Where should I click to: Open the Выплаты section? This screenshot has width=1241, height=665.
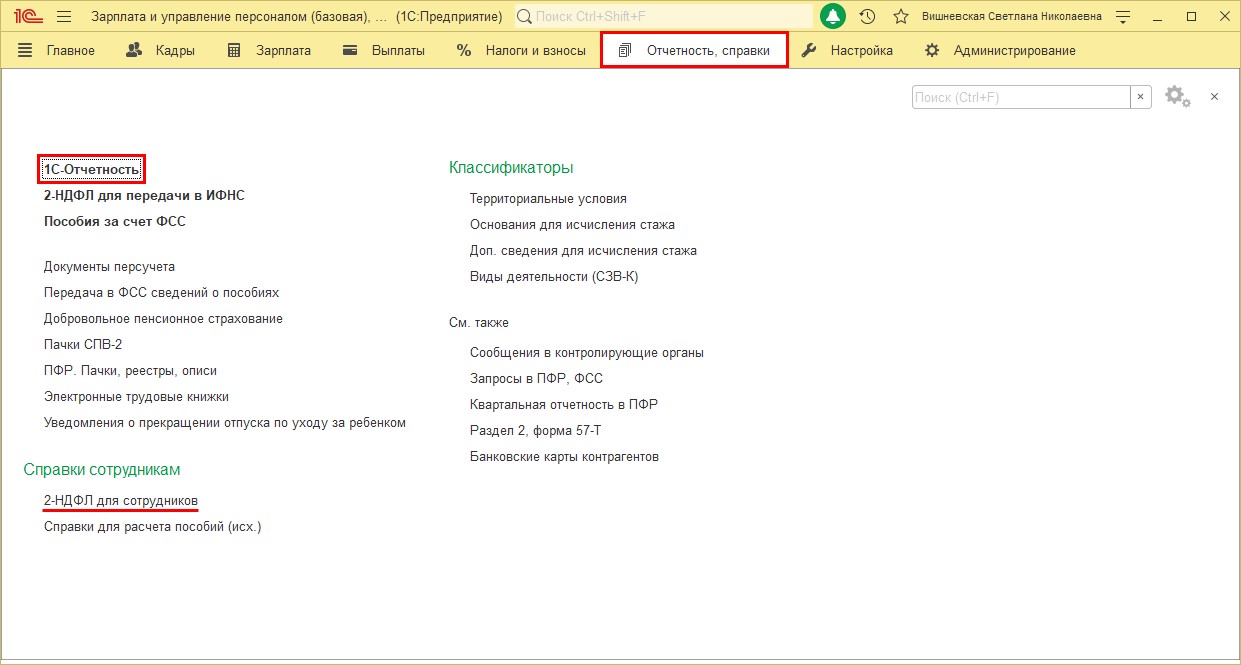pos(384,51)
